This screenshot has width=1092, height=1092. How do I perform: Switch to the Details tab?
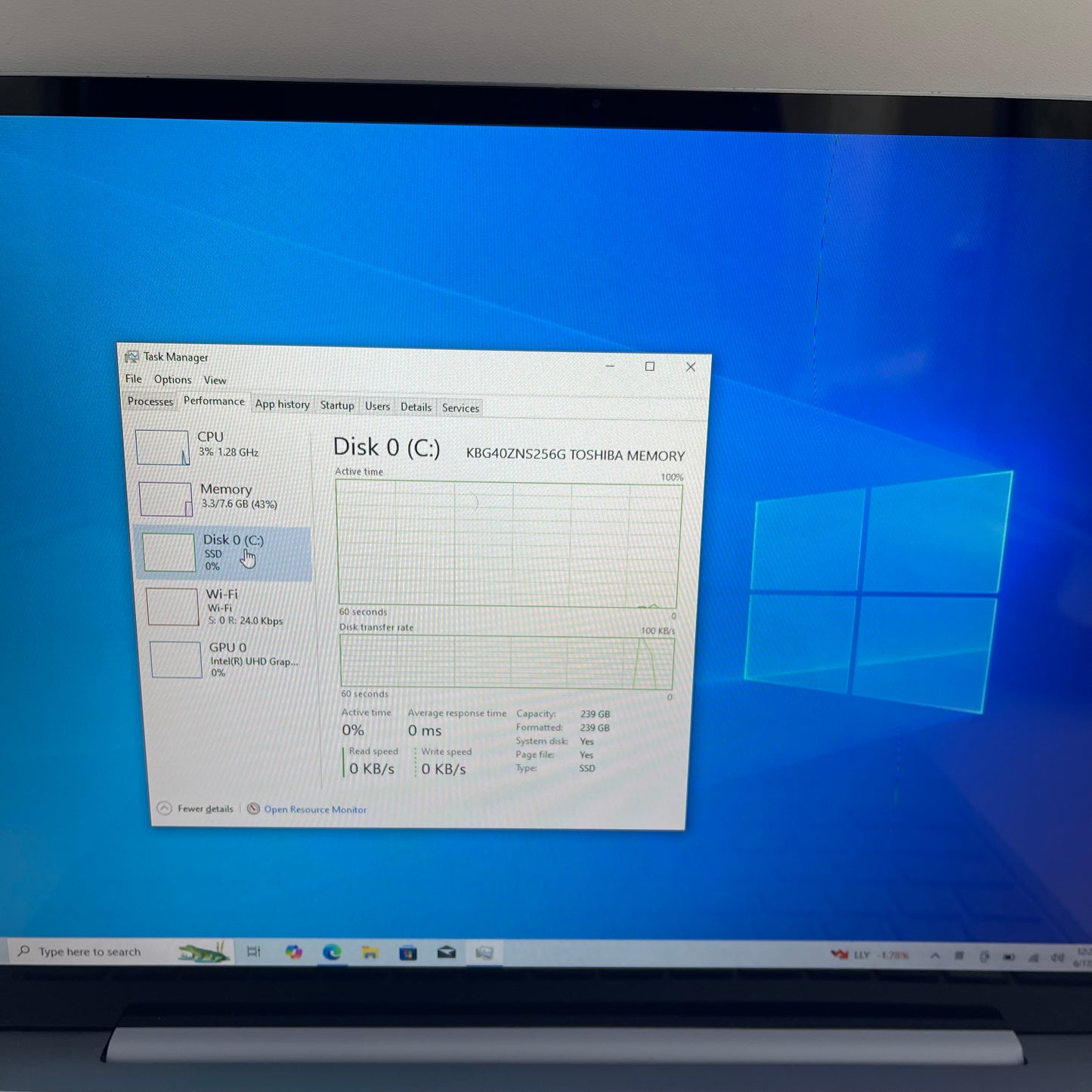(x=416, y=407)
